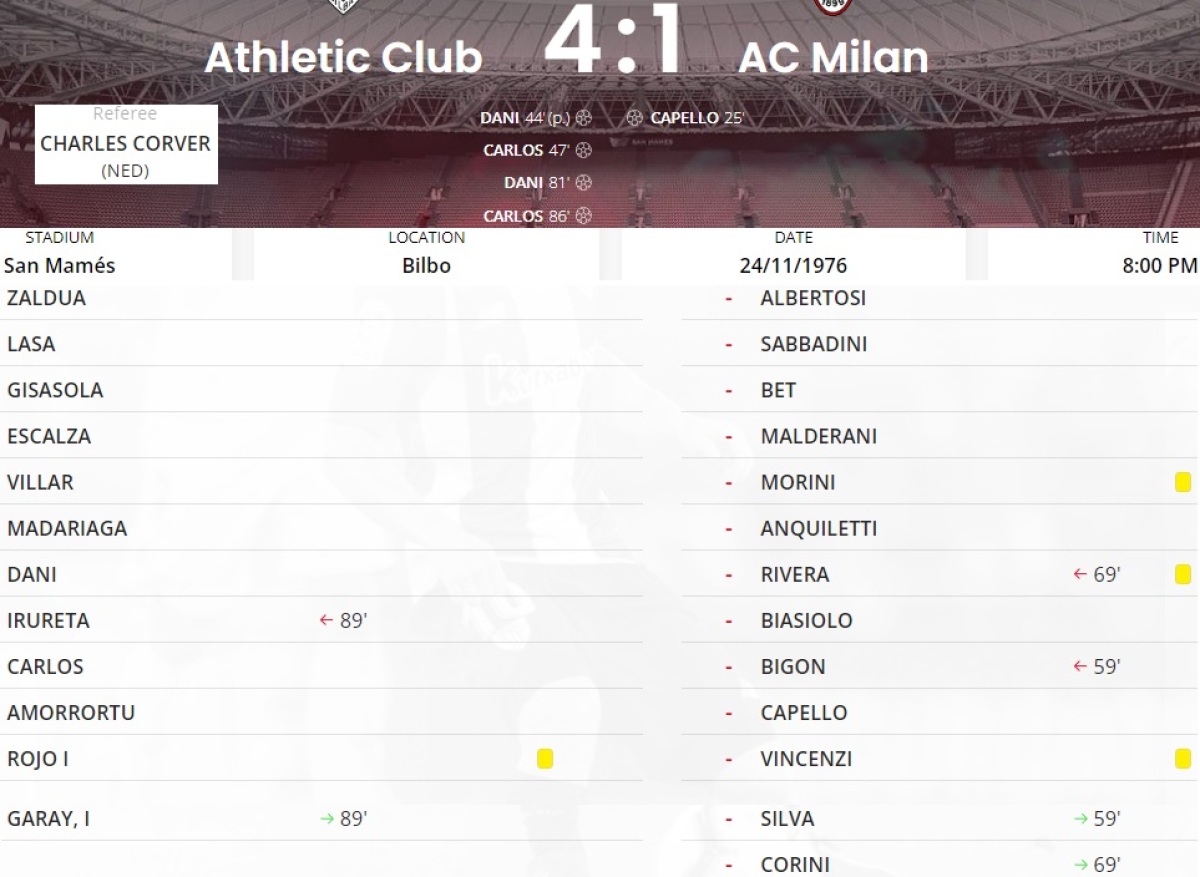Click Rivera's yellow card icon
Image resolution: width=1200 pixels, height=877 pixels.
(1183, 575)
